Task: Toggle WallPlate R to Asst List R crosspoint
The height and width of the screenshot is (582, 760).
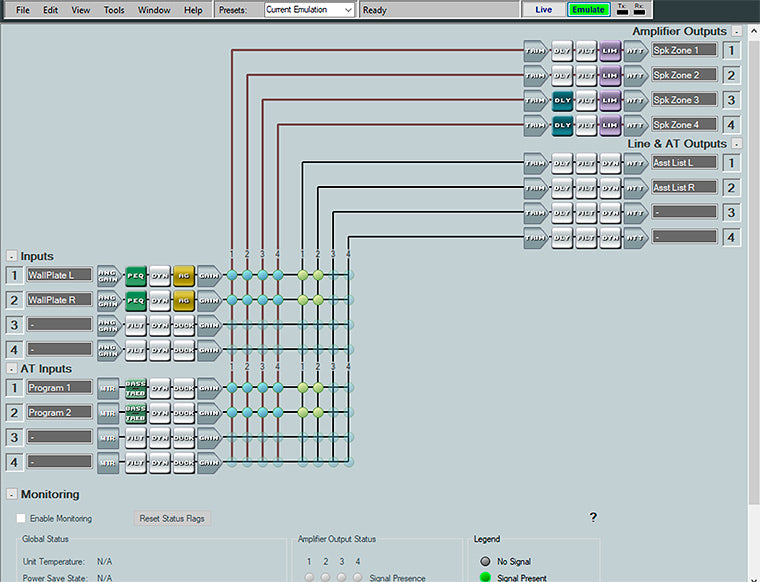Action: [x=318, y=300]
